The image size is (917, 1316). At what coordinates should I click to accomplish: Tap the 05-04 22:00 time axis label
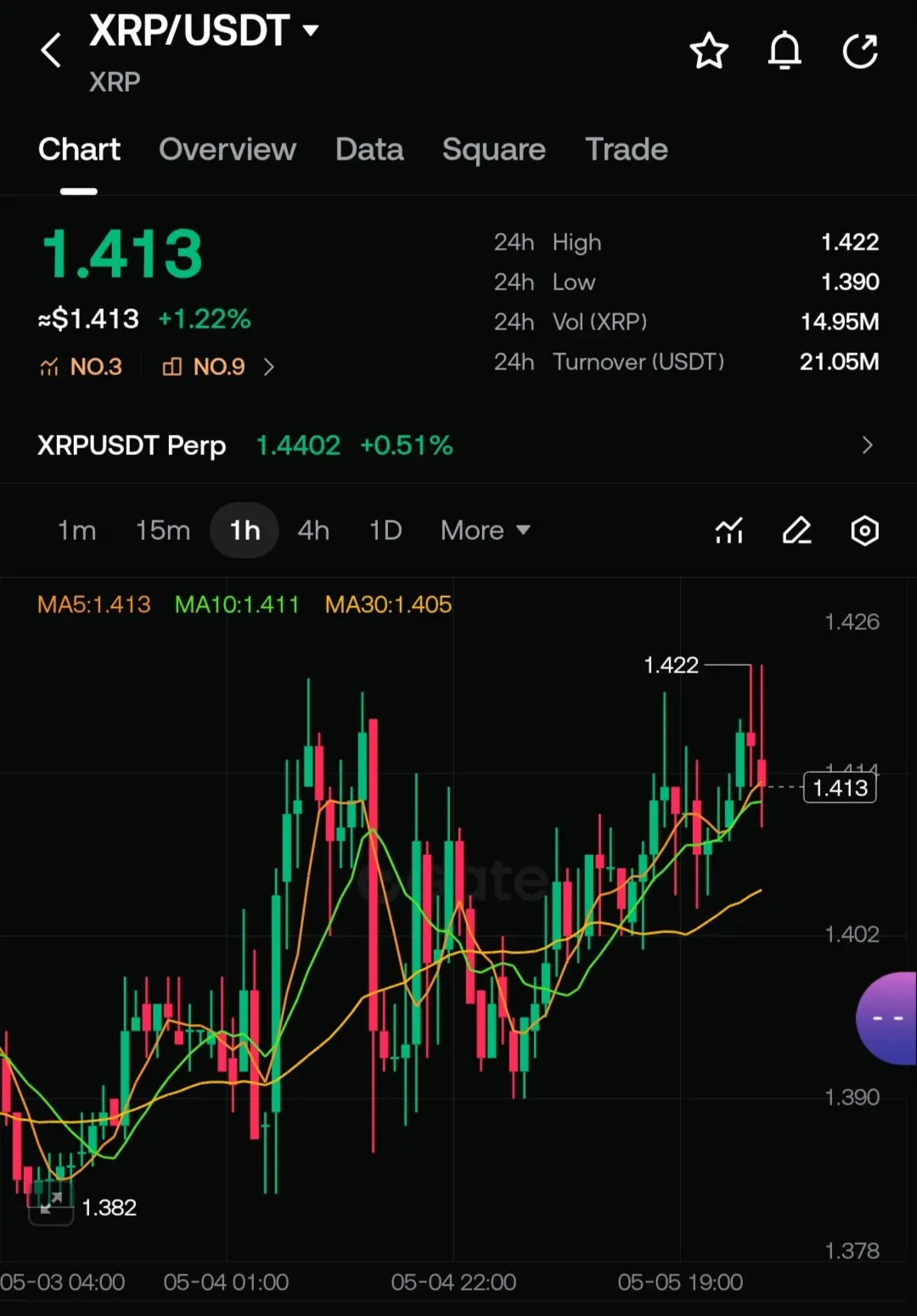point(453,1282)
